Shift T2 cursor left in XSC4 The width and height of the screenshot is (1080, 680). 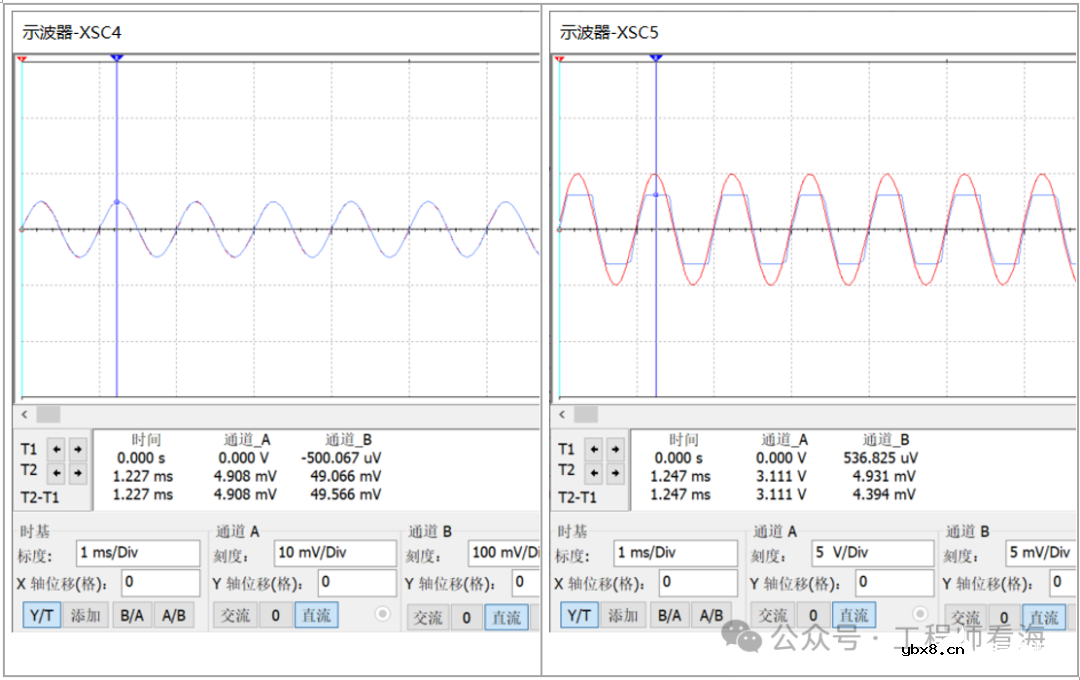point(57,471)
